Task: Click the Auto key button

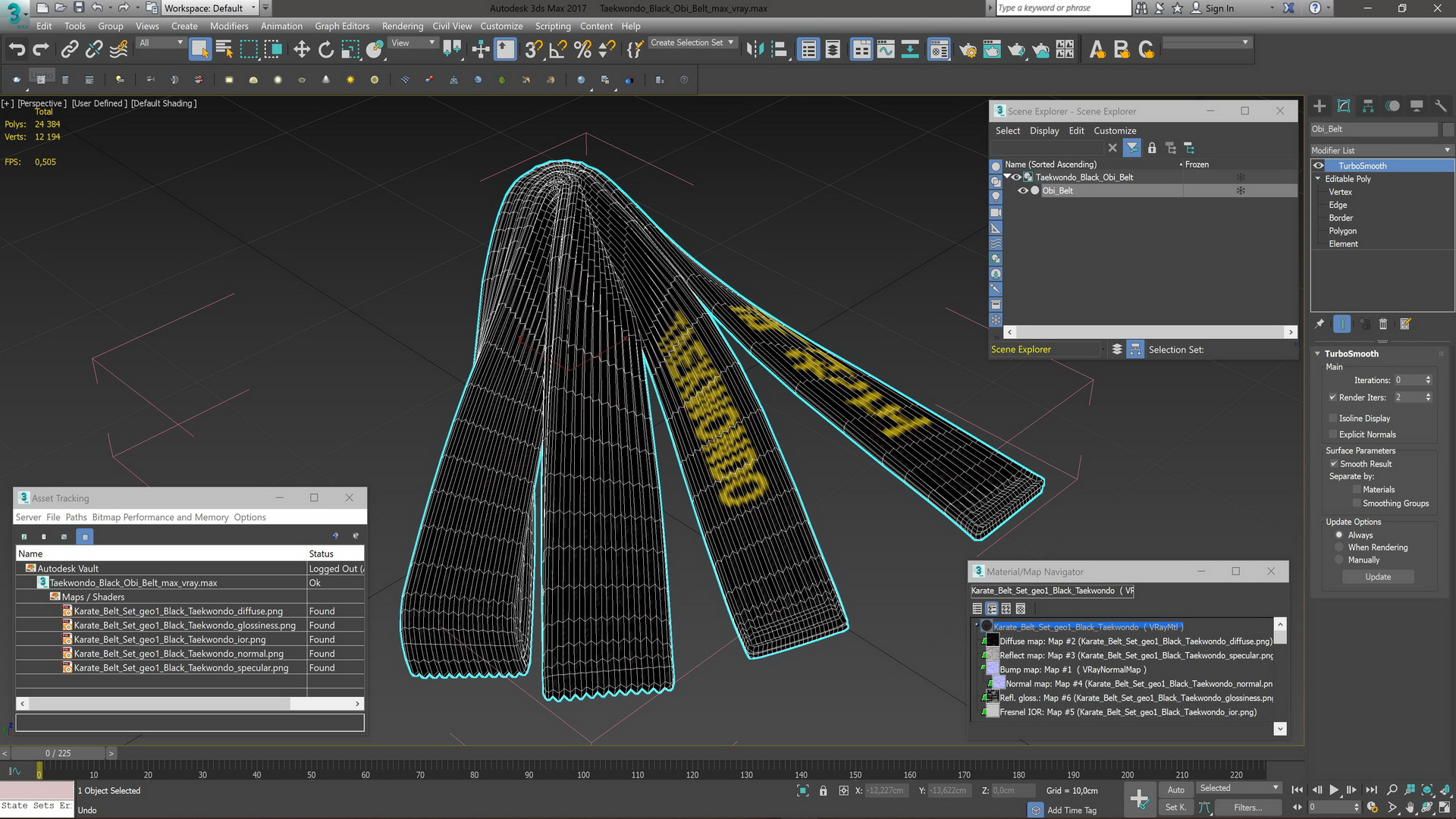Action: (1175, 789)
